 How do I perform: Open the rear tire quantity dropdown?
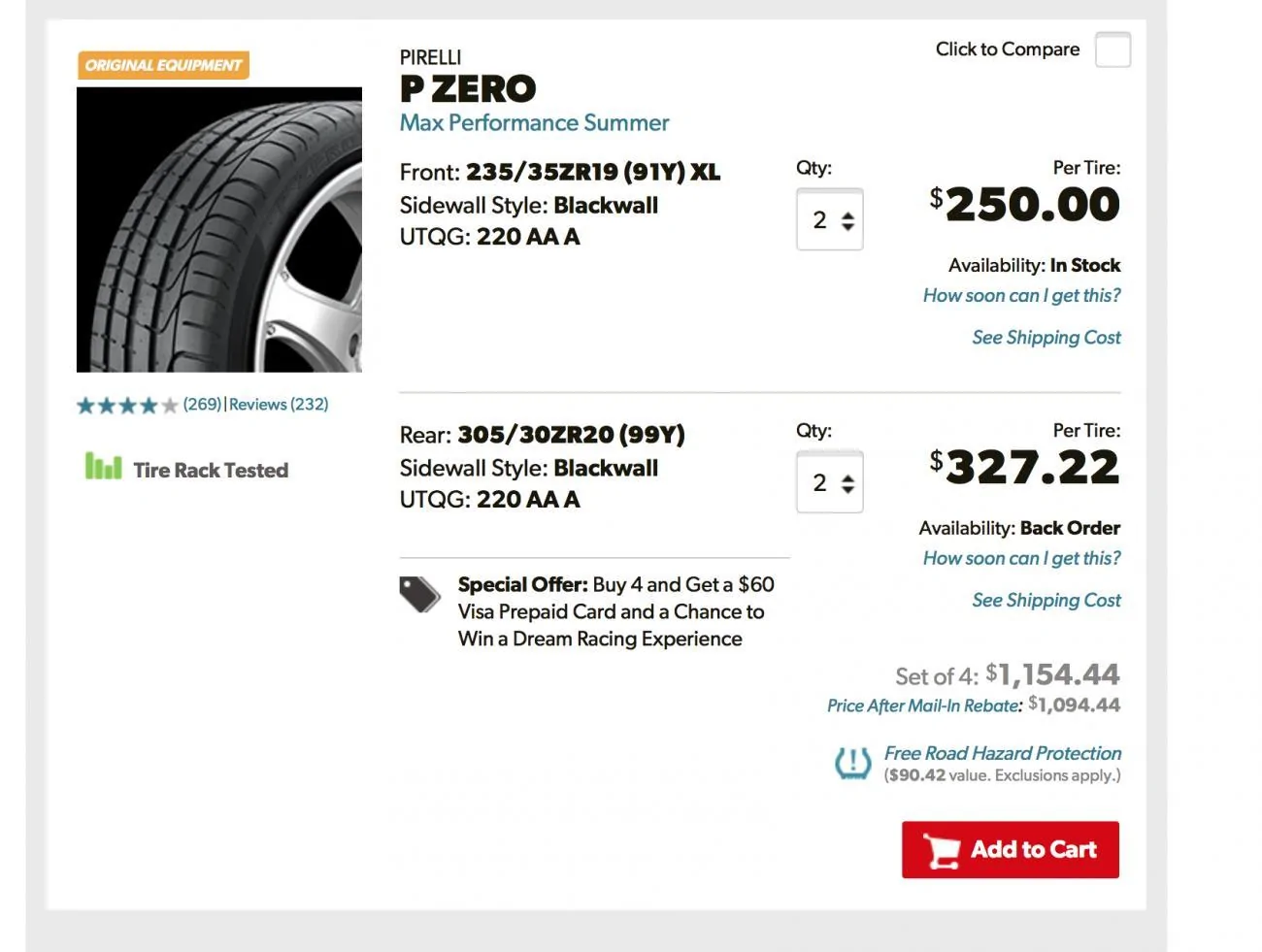[830, 482]
